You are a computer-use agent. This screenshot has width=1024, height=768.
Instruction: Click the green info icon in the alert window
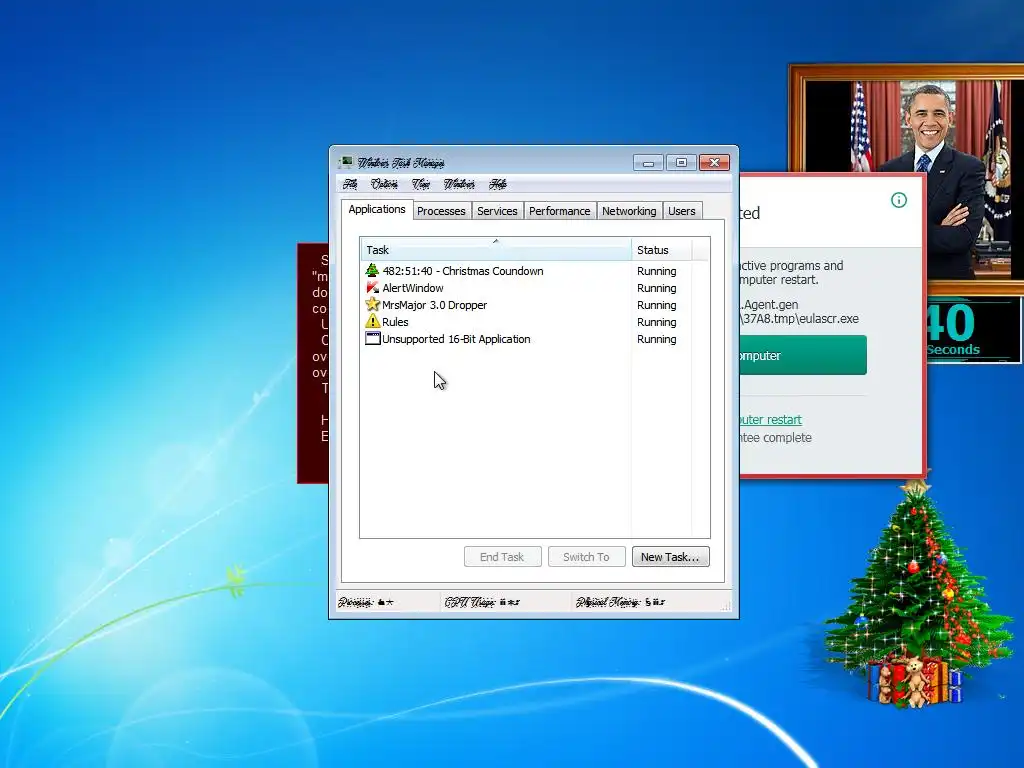click(899, 200)
